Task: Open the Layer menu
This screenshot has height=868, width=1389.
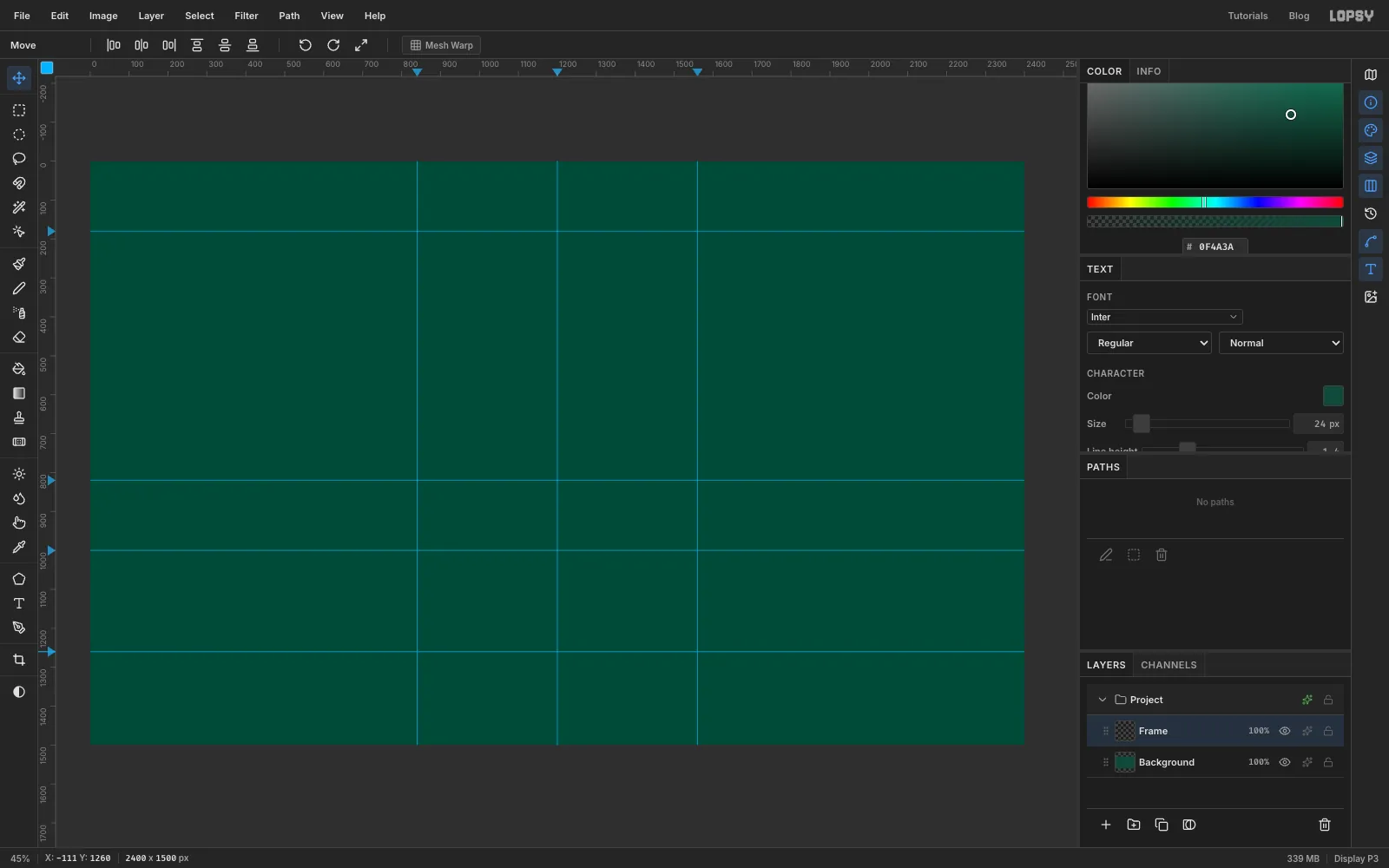Action: tap(151, 16)
